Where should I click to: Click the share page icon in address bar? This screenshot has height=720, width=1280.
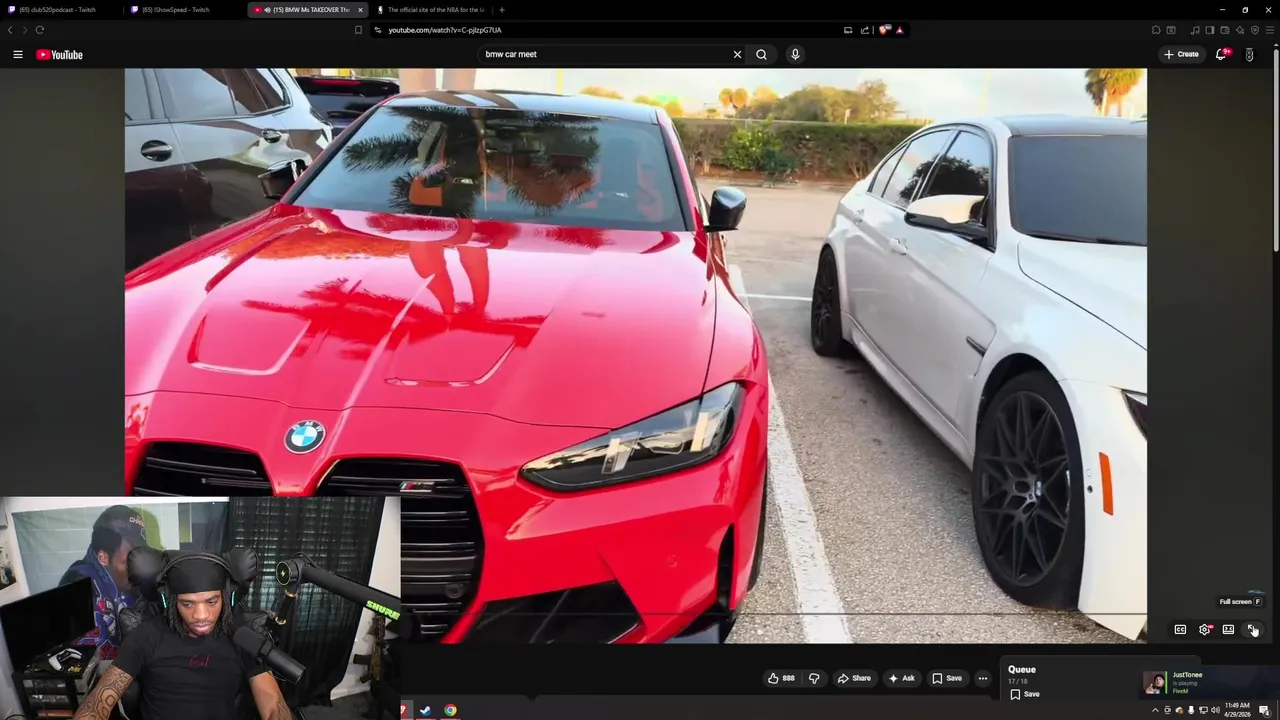click(865, 30)
